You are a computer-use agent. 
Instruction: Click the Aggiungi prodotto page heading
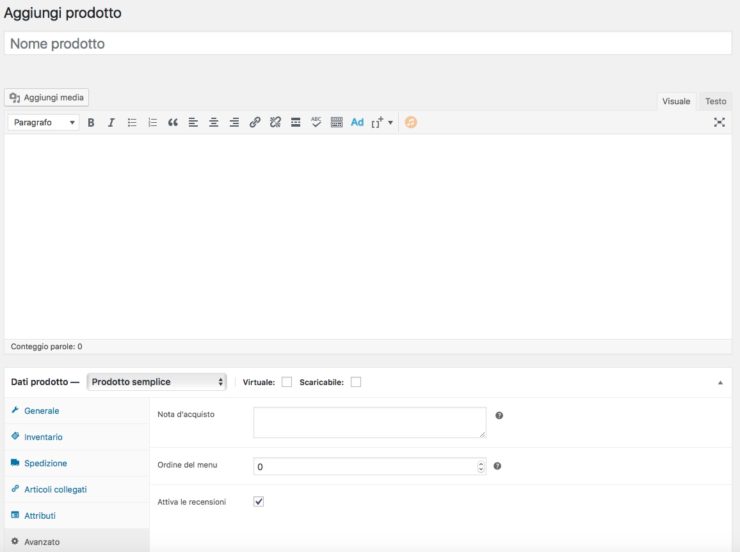[x=63, y=13]
